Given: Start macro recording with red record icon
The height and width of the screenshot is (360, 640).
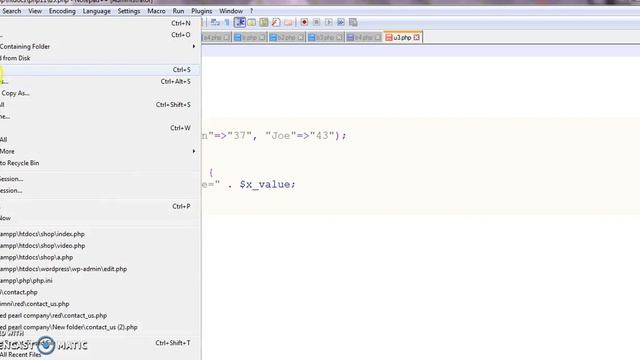Looking at the screenshot, I should (x=304, y=22).
